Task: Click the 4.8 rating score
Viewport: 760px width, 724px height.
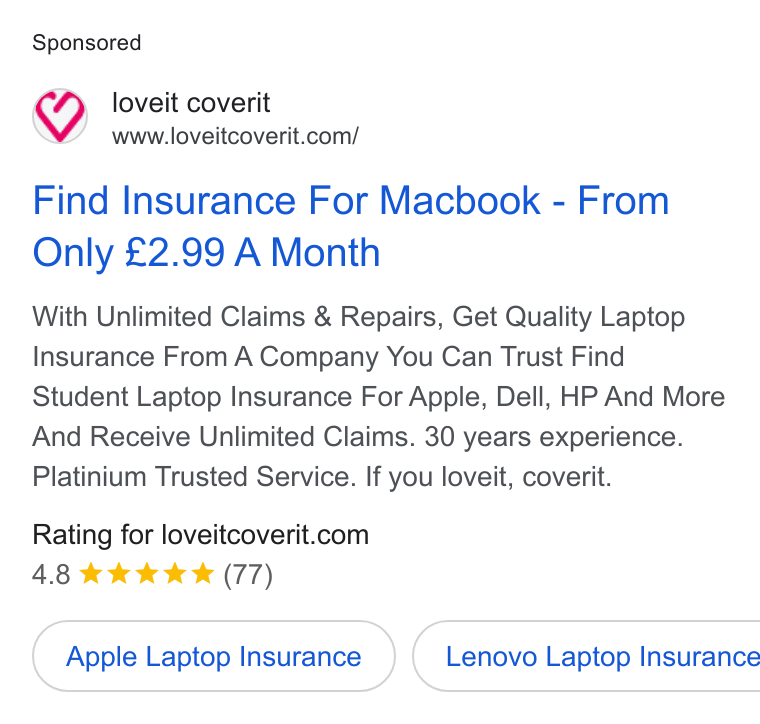Action: 51,575
